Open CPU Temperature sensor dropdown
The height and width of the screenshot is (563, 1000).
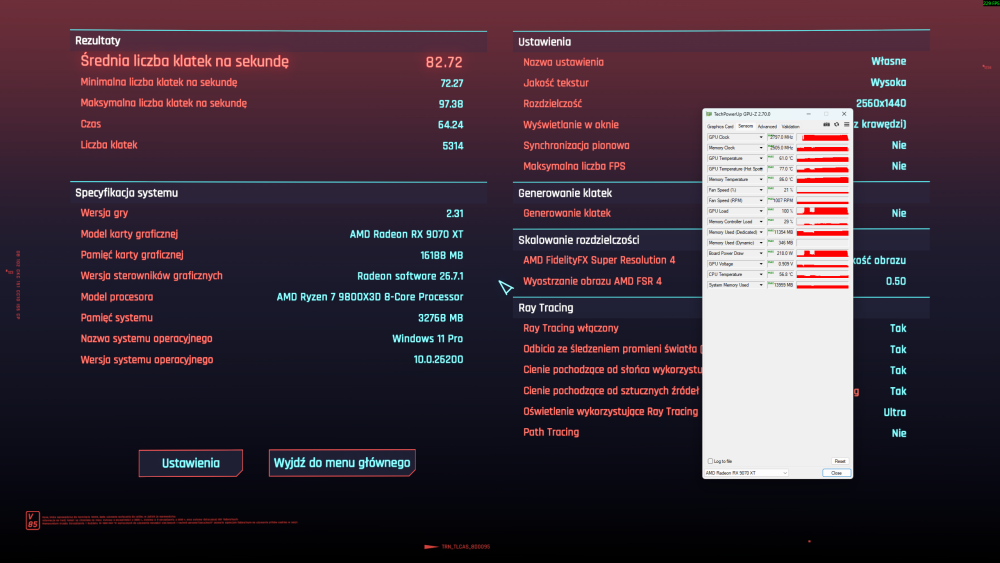pos(761,274)
